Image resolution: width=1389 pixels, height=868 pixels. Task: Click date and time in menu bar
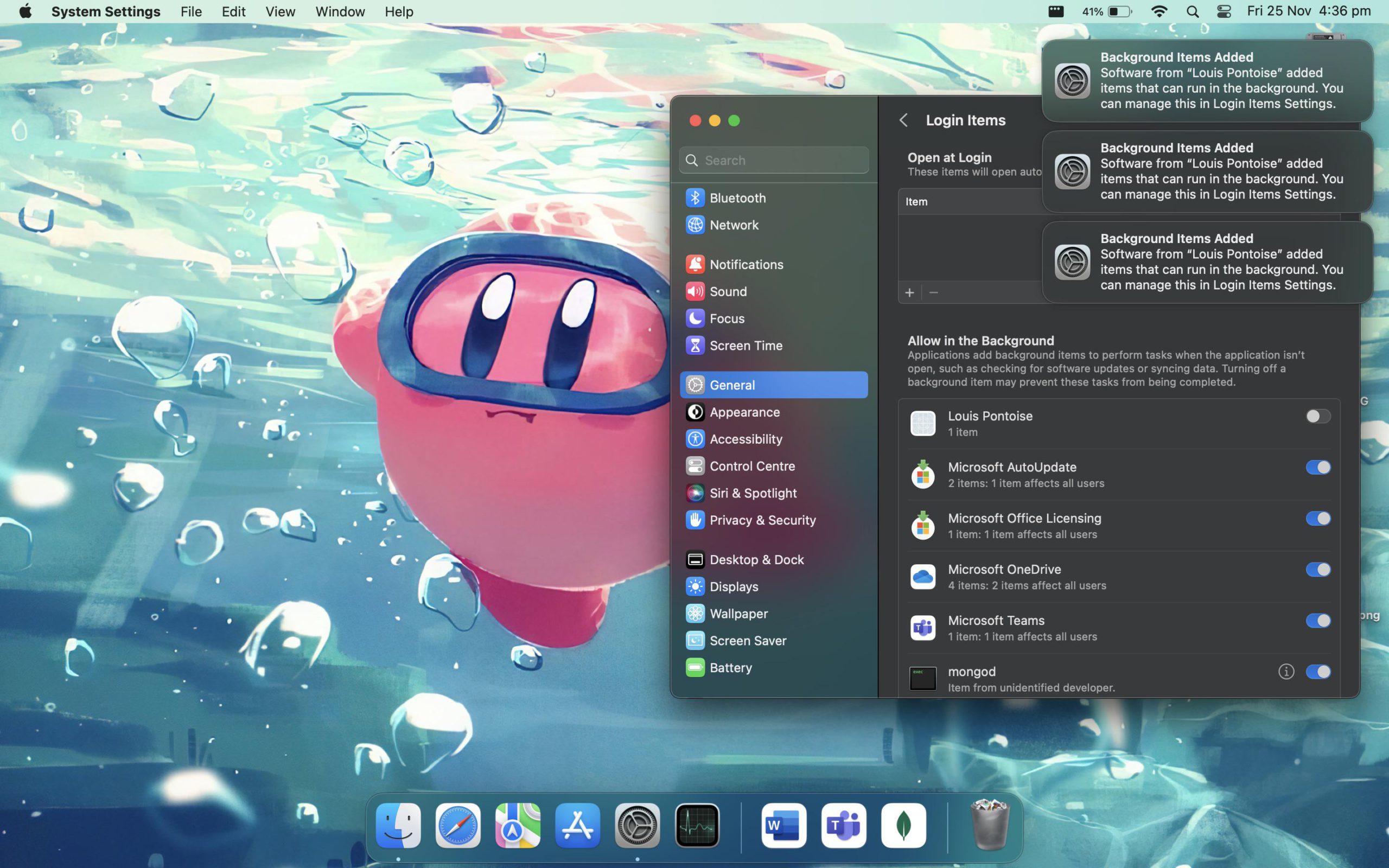pos(1309,11)
